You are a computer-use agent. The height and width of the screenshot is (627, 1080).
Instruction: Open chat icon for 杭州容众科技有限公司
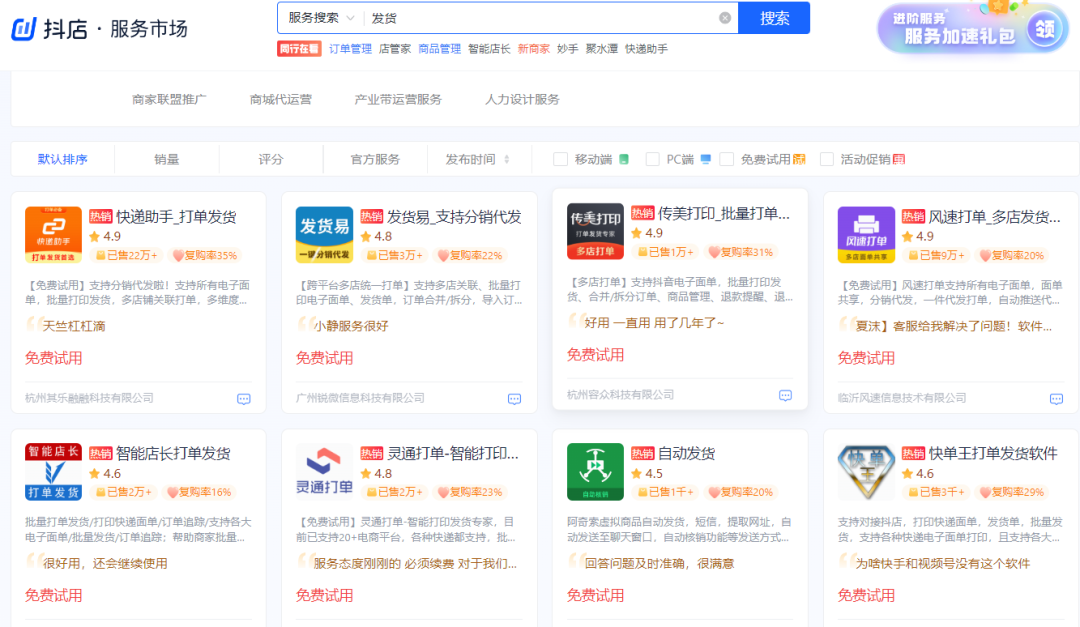785,395
